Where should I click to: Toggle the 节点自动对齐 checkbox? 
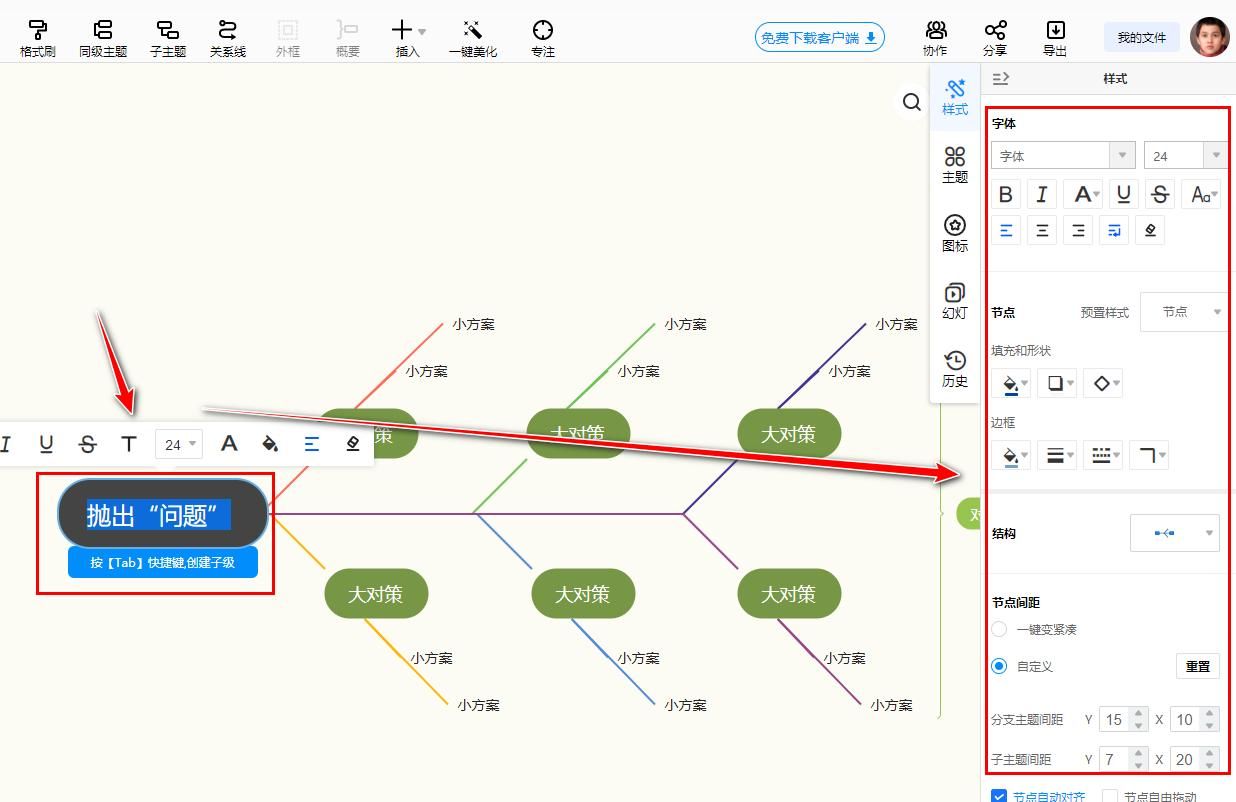pos(998,796)
